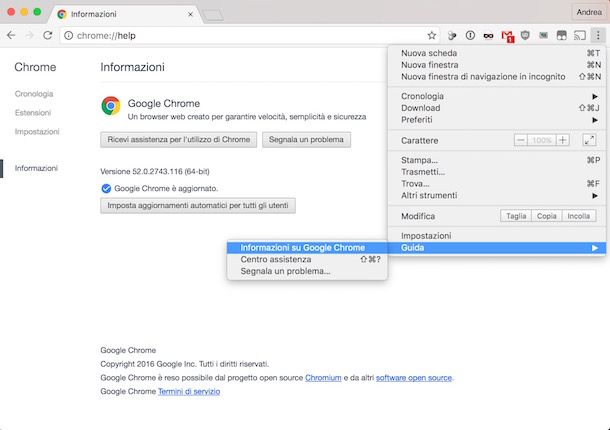Viewport: 610px width, 430px height.
Task: Reload the chrome://help page
Action: point(47,35)
